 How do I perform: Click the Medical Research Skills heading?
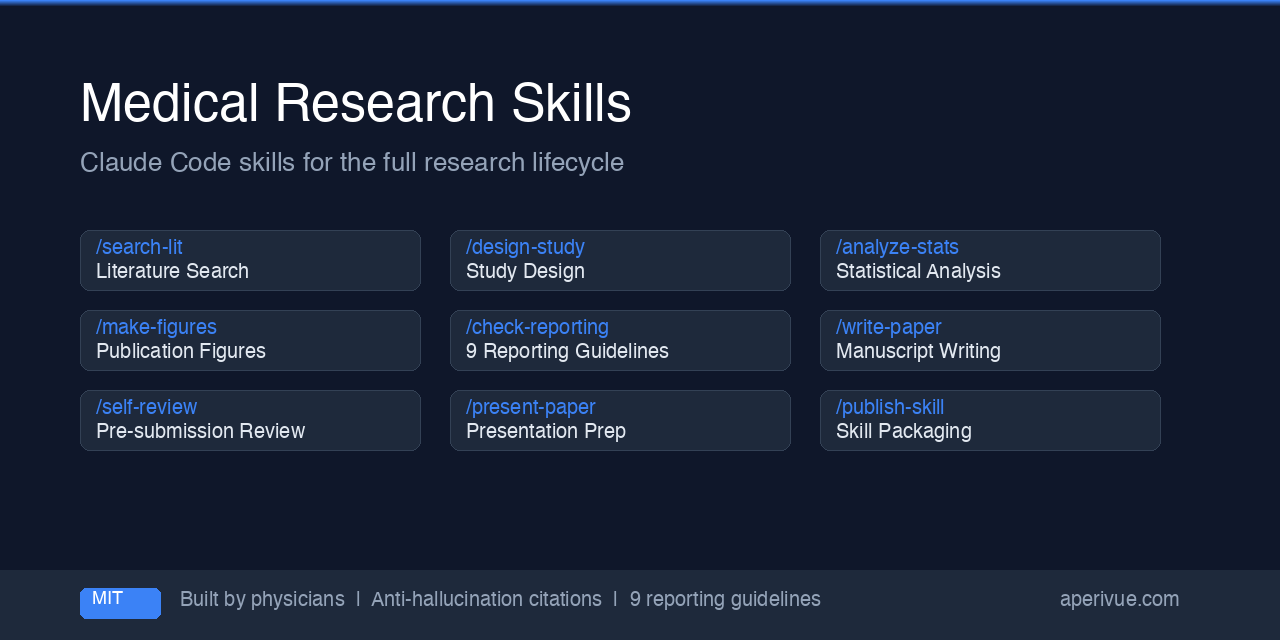coord(355,101)
